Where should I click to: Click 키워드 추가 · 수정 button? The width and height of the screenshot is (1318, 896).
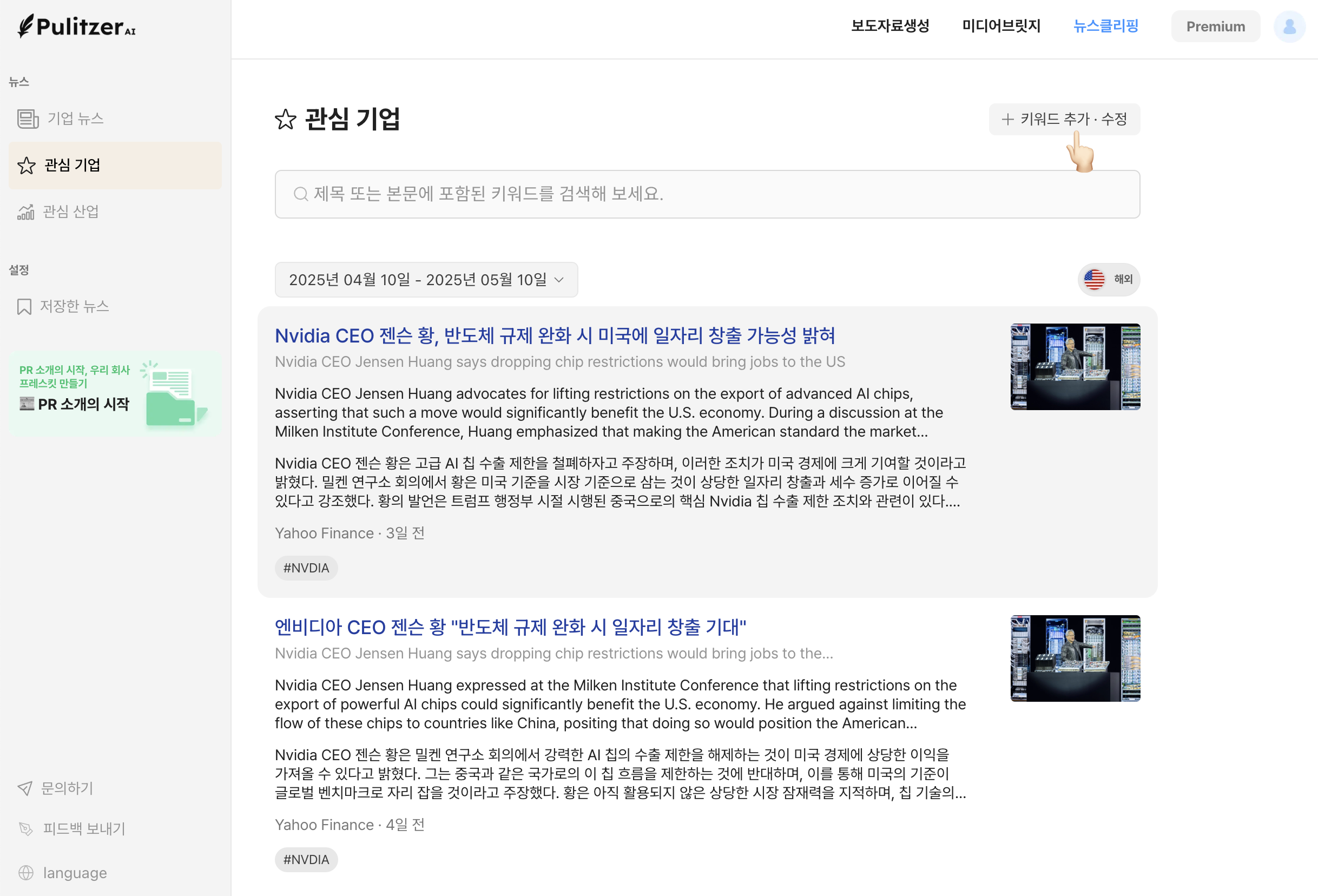tap(1064, 119)
